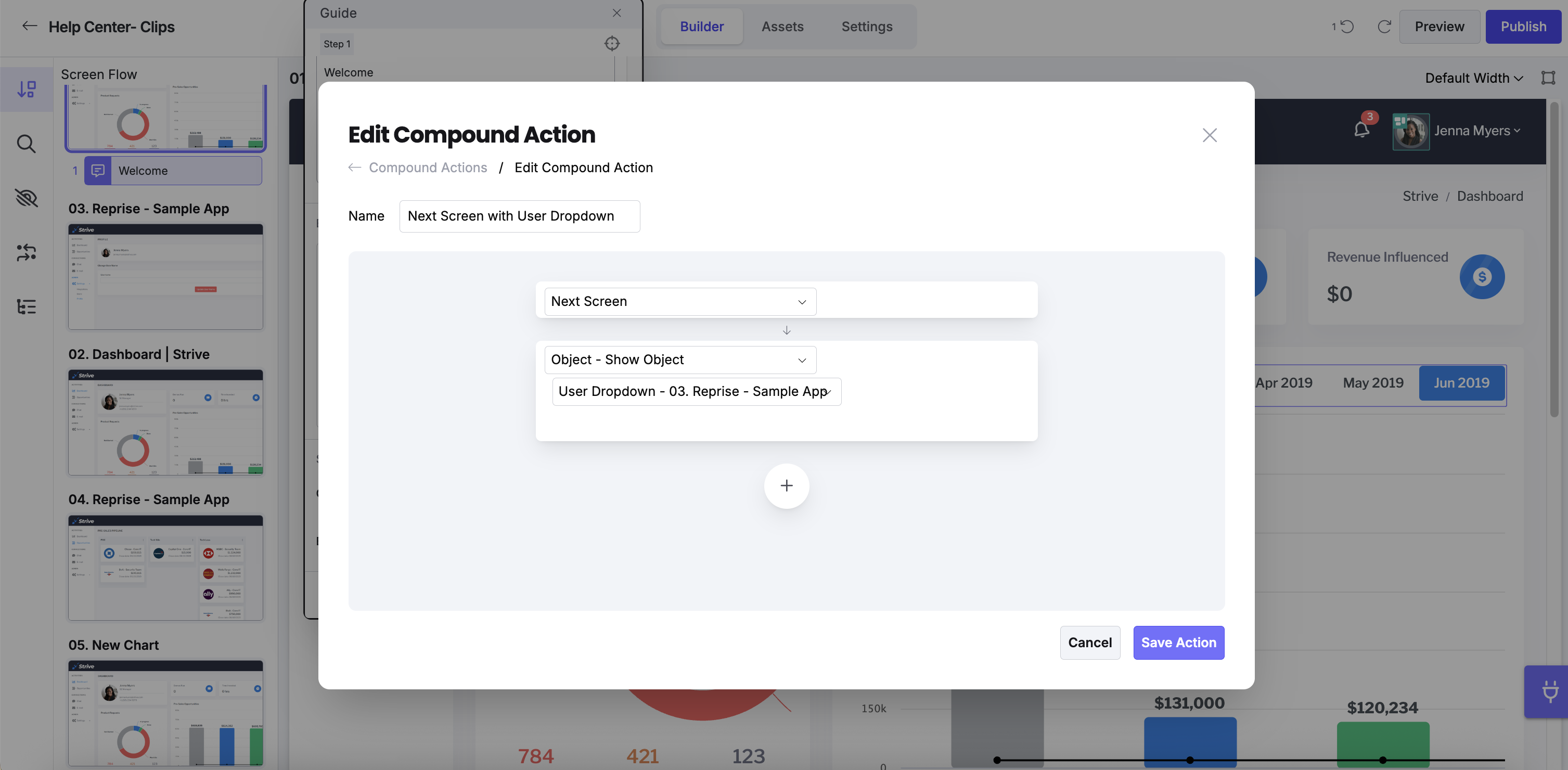This screenshot has height=770, width=1568.
Task: Close the Edit Compound Action dialog
Action: point(1210,135)
